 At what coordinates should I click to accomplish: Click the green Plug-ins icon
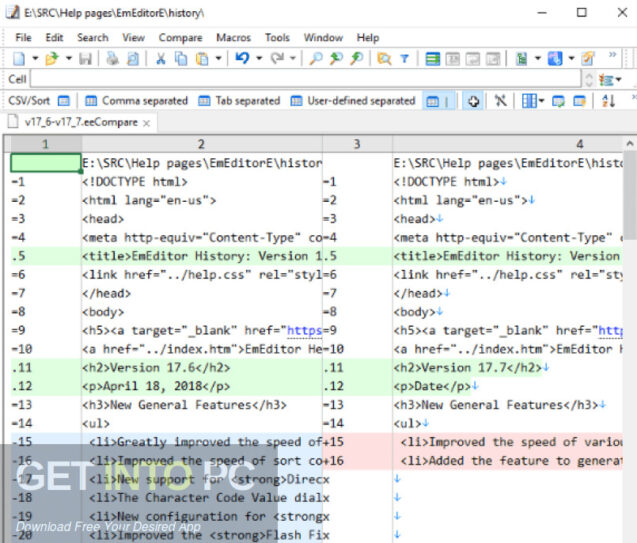pyautogui.click(x=522, y=59)
